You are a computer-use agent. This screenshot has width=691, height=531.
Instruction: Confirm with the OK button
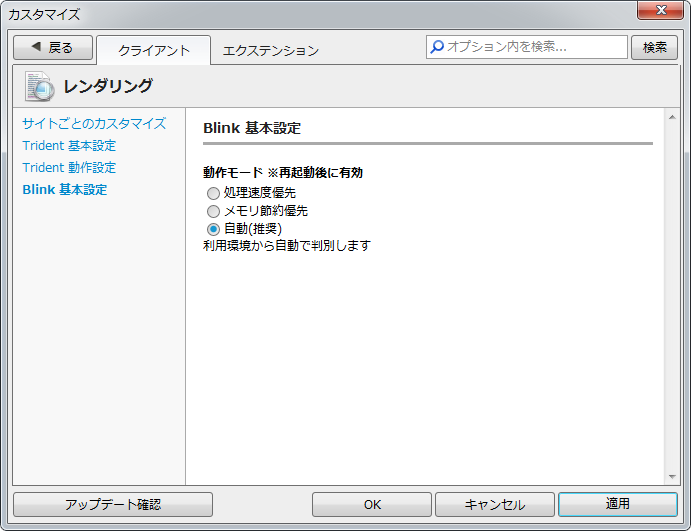pos(372,505)
